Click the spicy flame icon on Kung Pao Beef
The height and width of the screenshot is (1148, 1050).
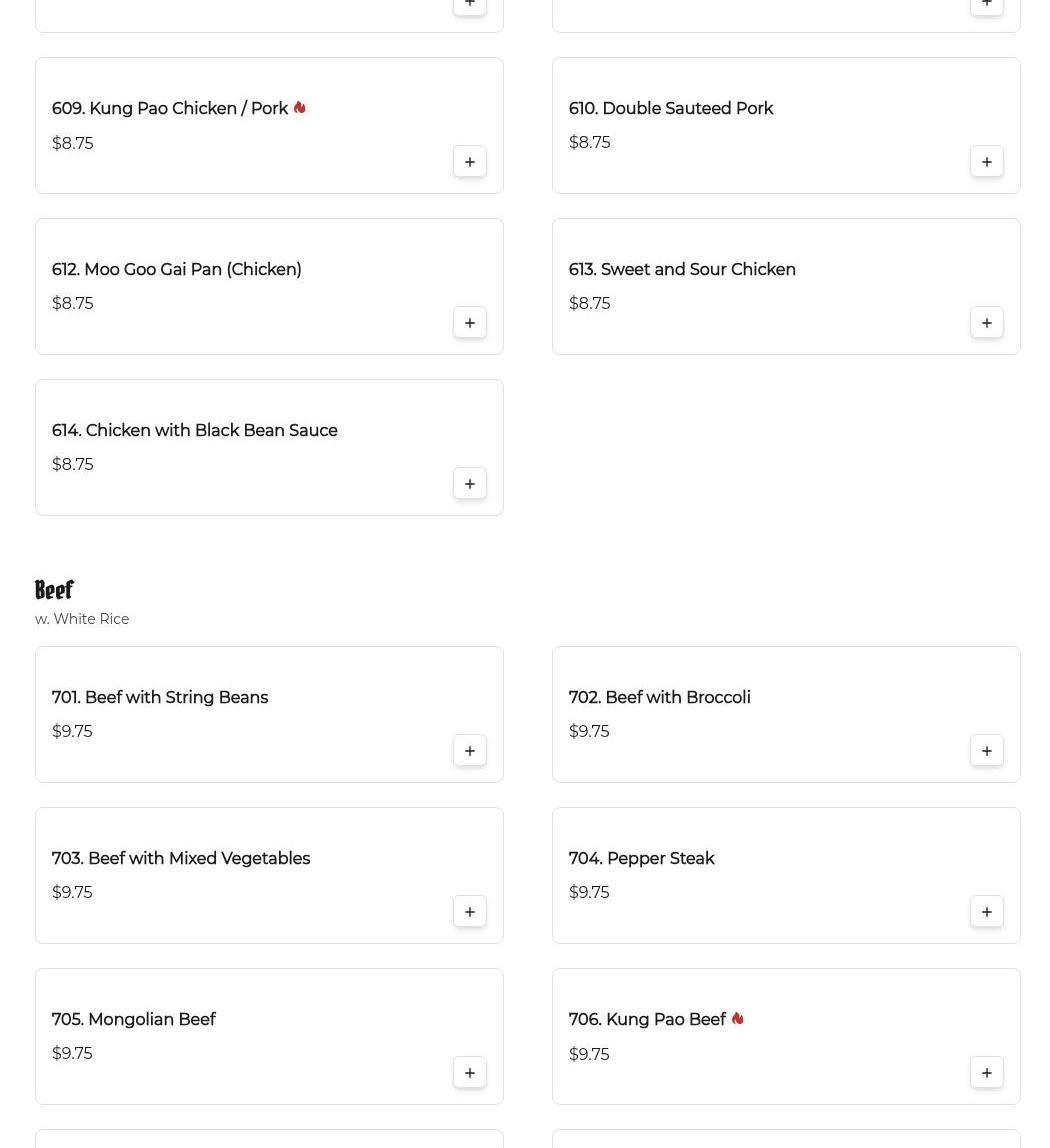pos(737,1019)
